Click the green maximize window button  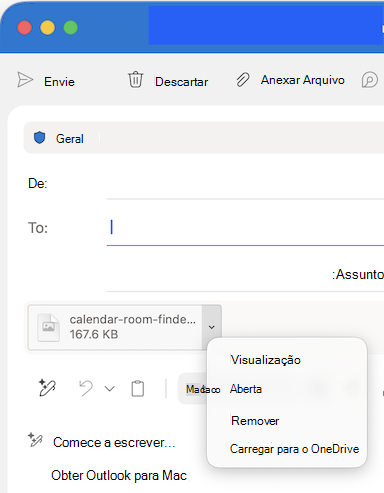(71, 27)
